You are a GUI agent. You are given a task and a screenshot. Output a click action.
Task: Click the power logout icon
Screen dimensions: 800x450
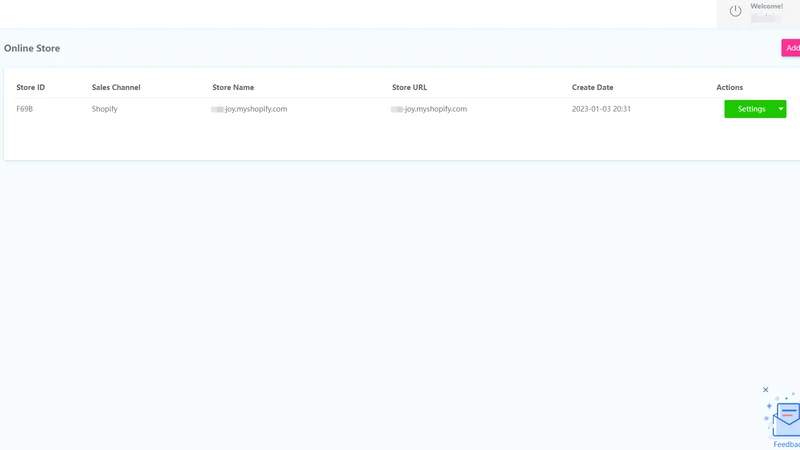[x=735, y=11]
